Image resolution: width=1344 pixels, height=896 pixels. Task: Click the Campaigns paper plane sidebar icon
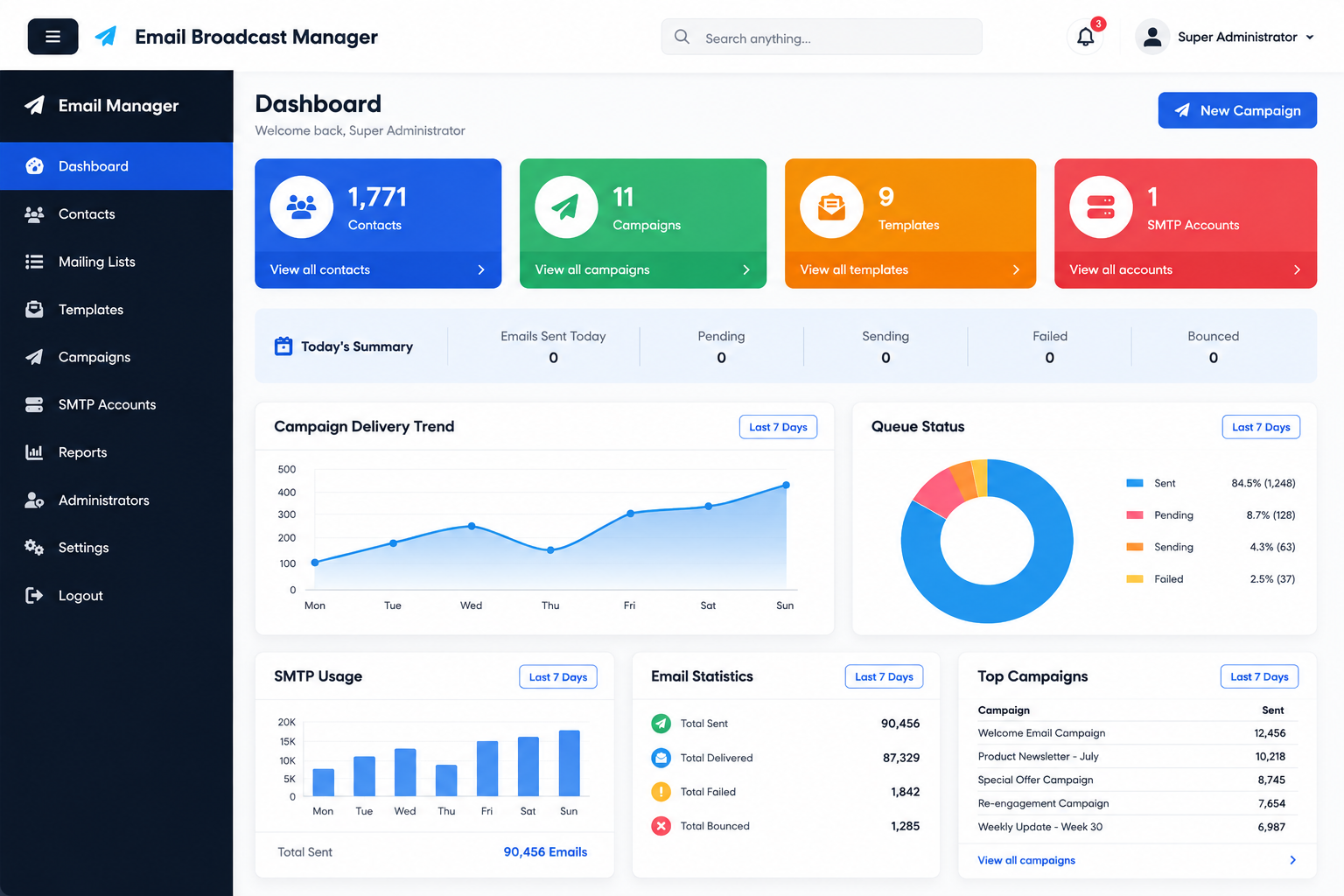click(34, 357)
